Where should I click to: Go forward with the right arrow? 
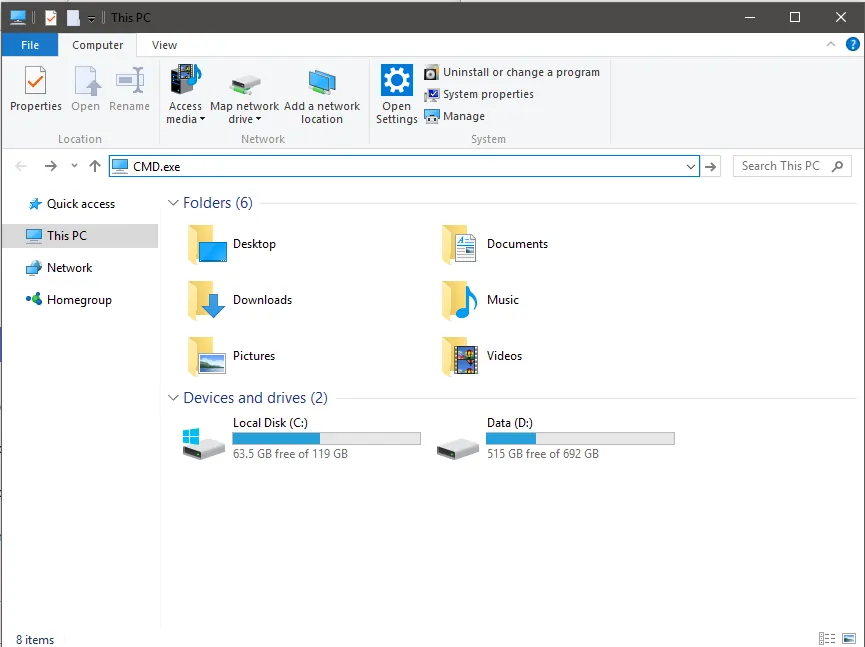[51, 166]
